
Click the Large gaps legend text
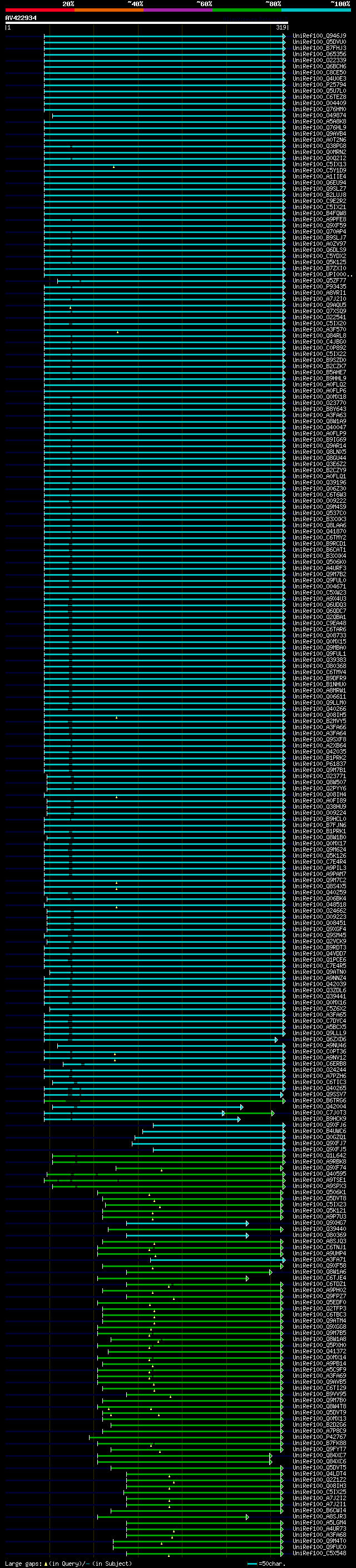coord(68,1563)
